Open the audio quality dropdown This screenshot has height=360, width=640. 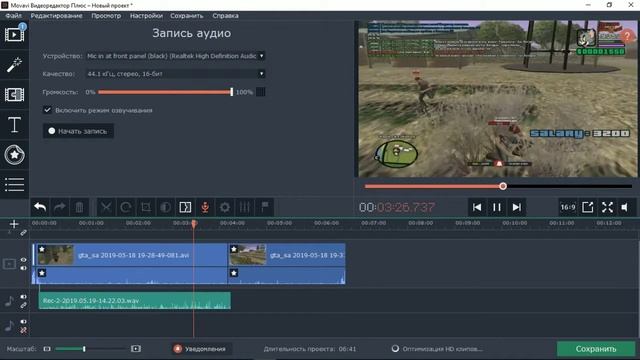pyautogui.click(x=175, y=74)
